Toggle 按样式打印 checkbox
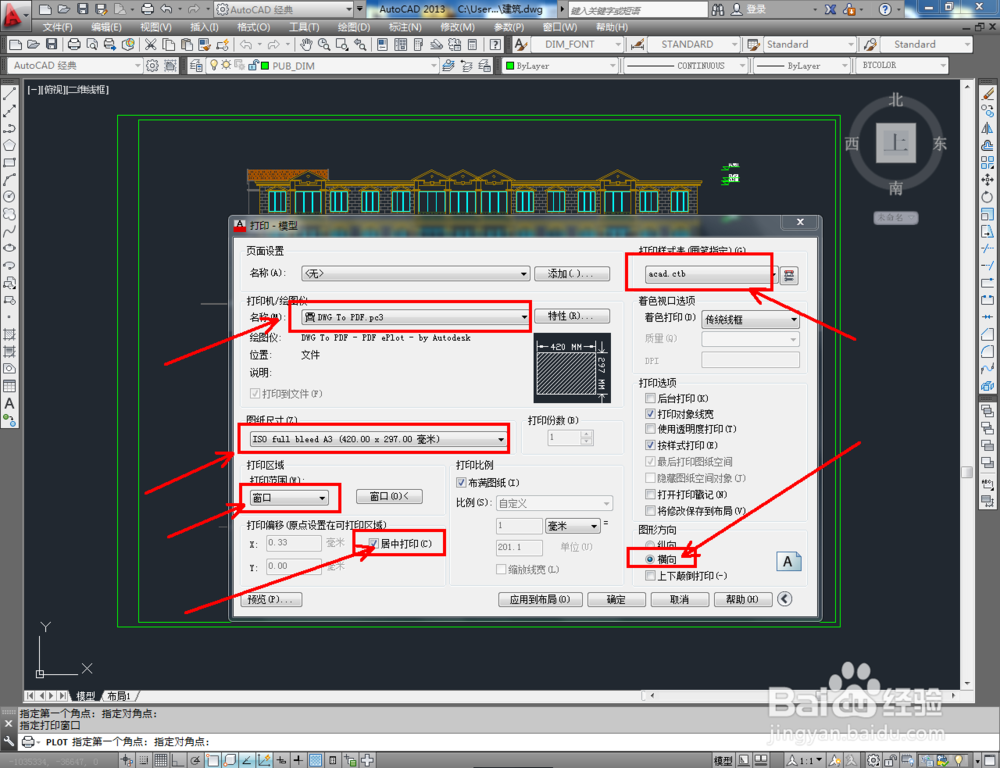1000x768 pixels. (650, 445)
